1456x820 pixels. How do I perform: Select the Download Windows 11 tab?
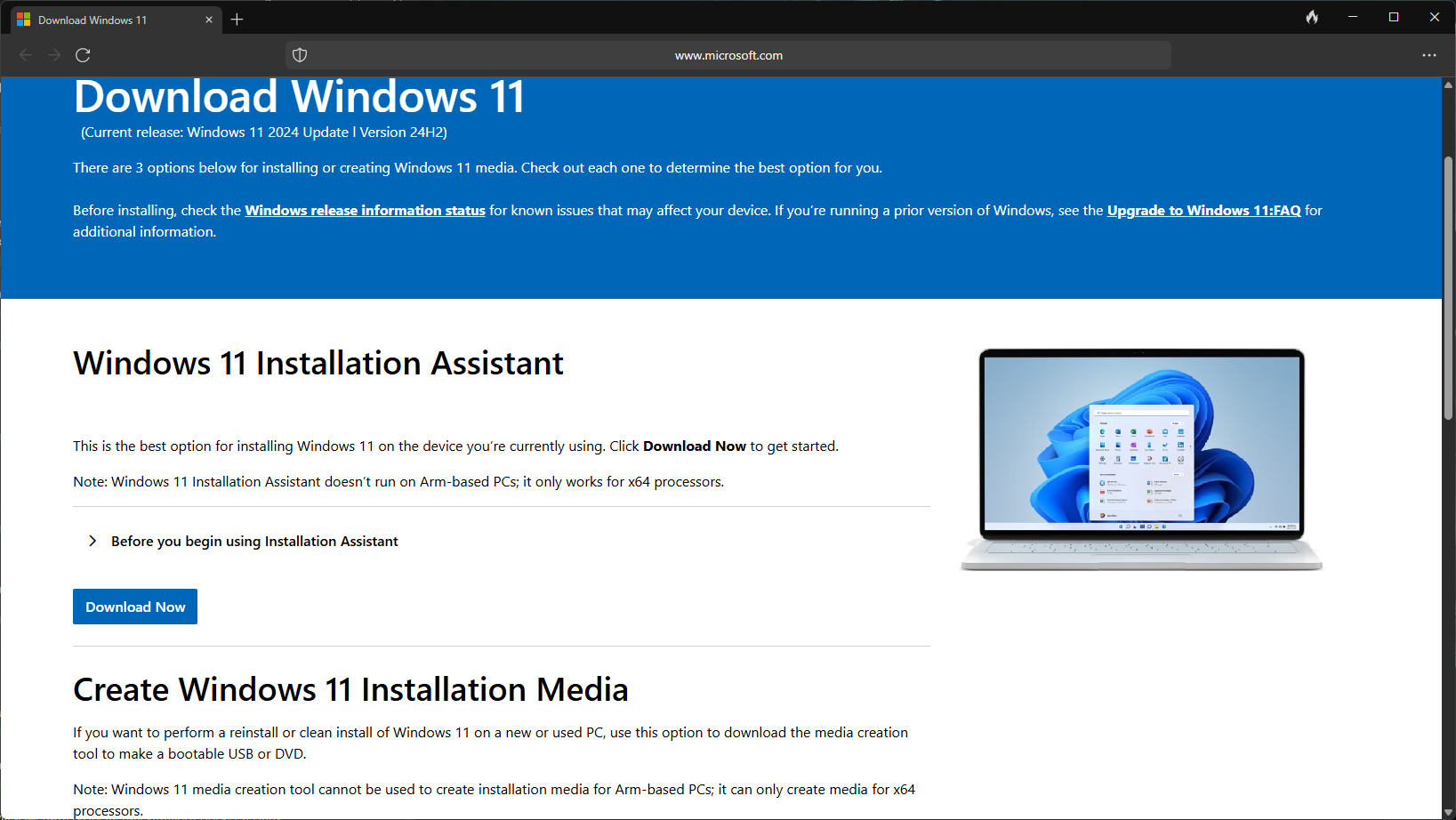click(x=116, y=20)
